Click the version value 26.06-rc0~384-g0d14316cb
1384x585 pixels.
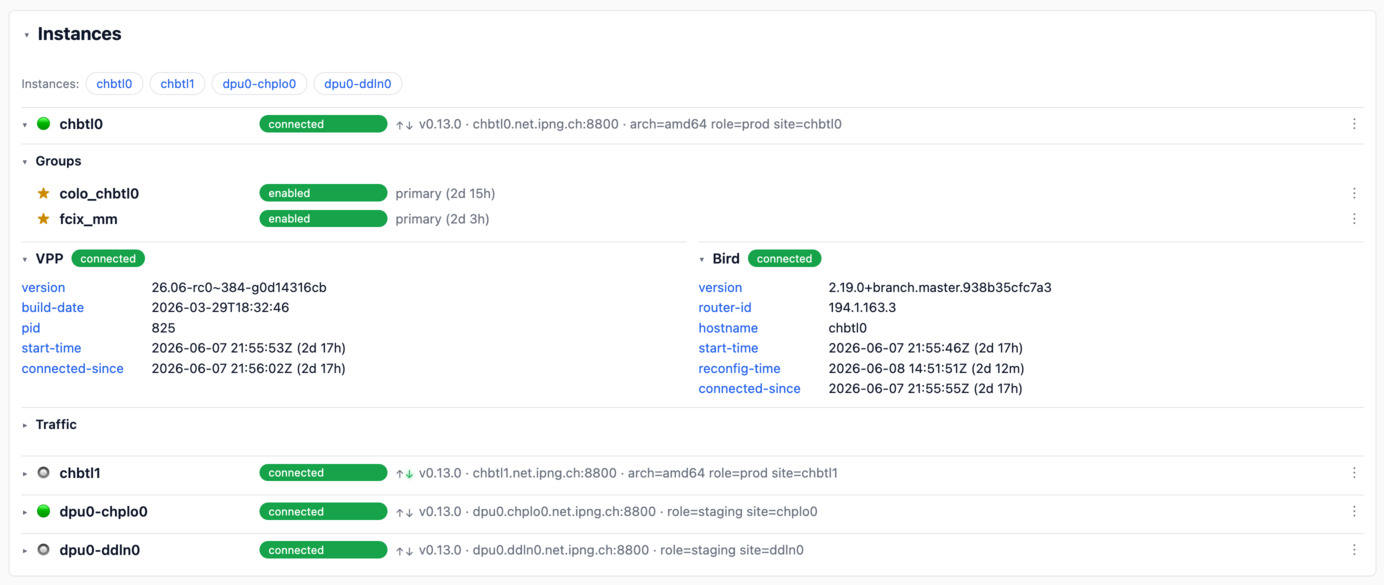[239, 287]
